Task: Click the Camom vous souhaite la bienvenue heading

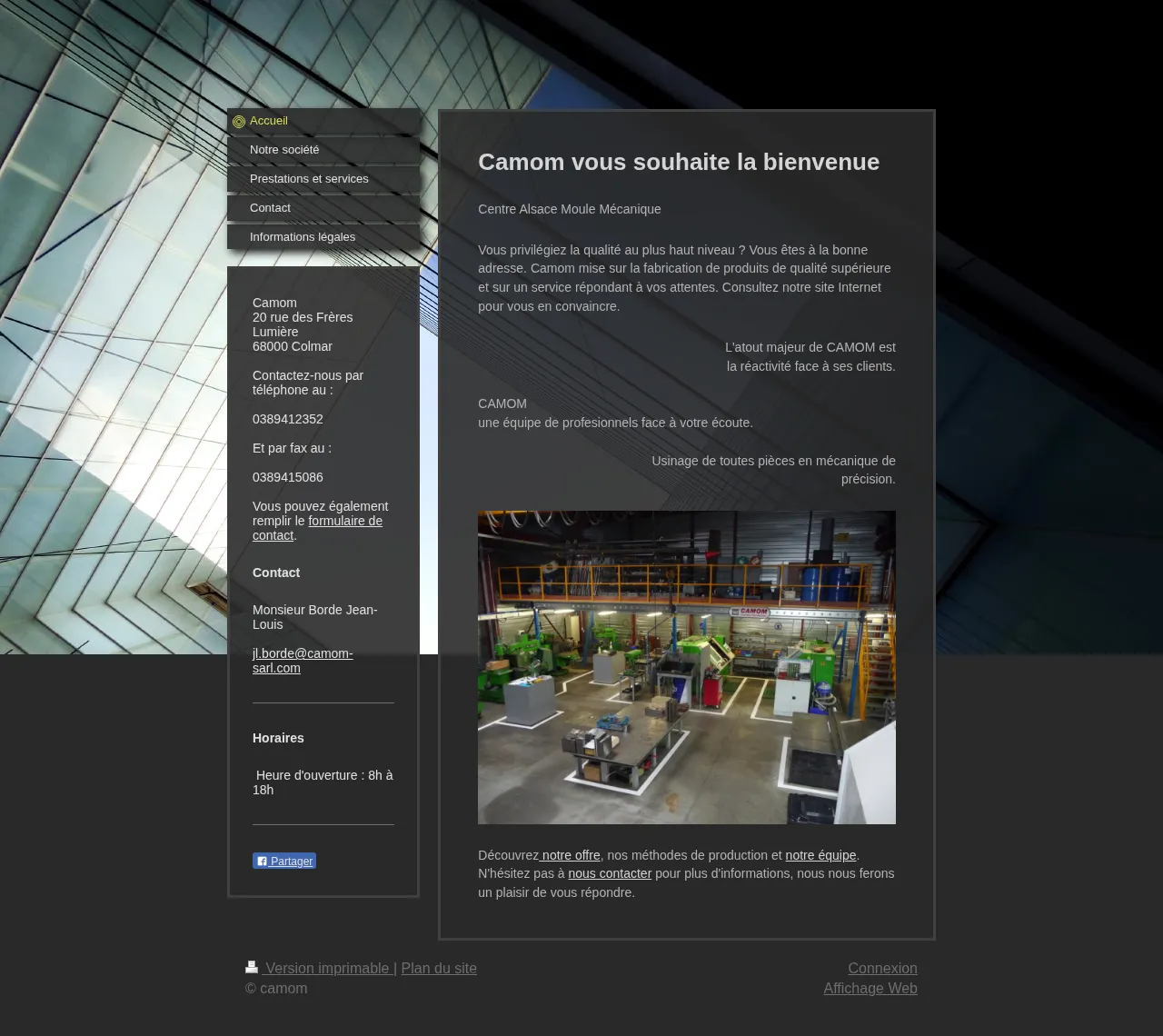Action: [x=679, y=162]
